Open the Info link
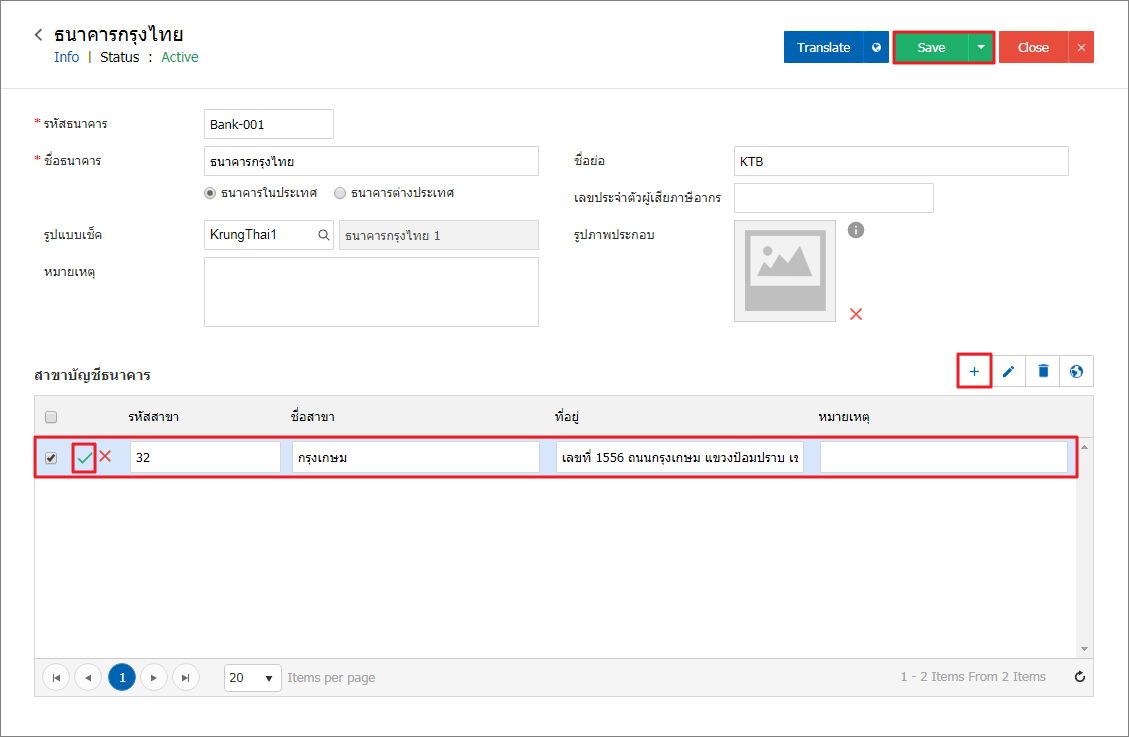The height and width of the screenshot is (737, 1129). pyautogui.click(x=66, y=57)
